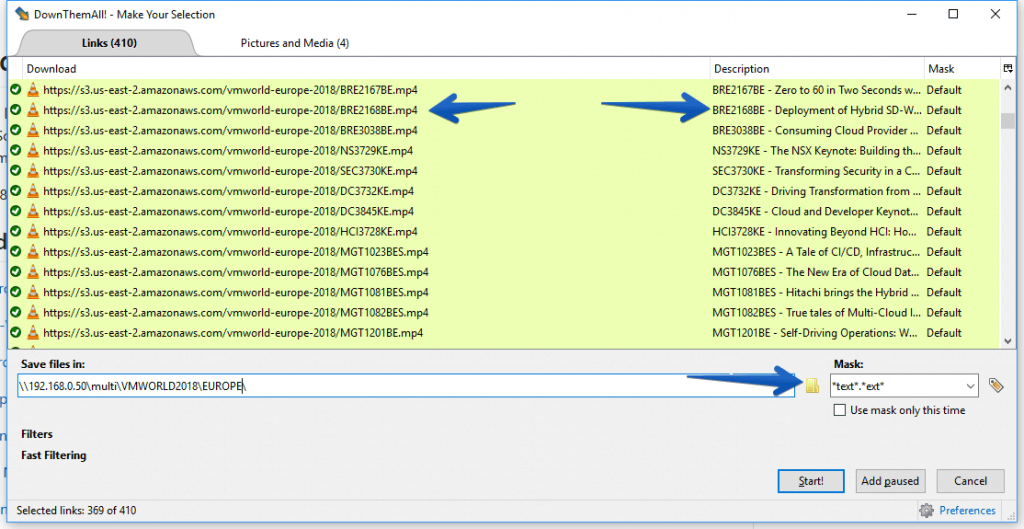Click the Preferences gear icon

[926, 510]
